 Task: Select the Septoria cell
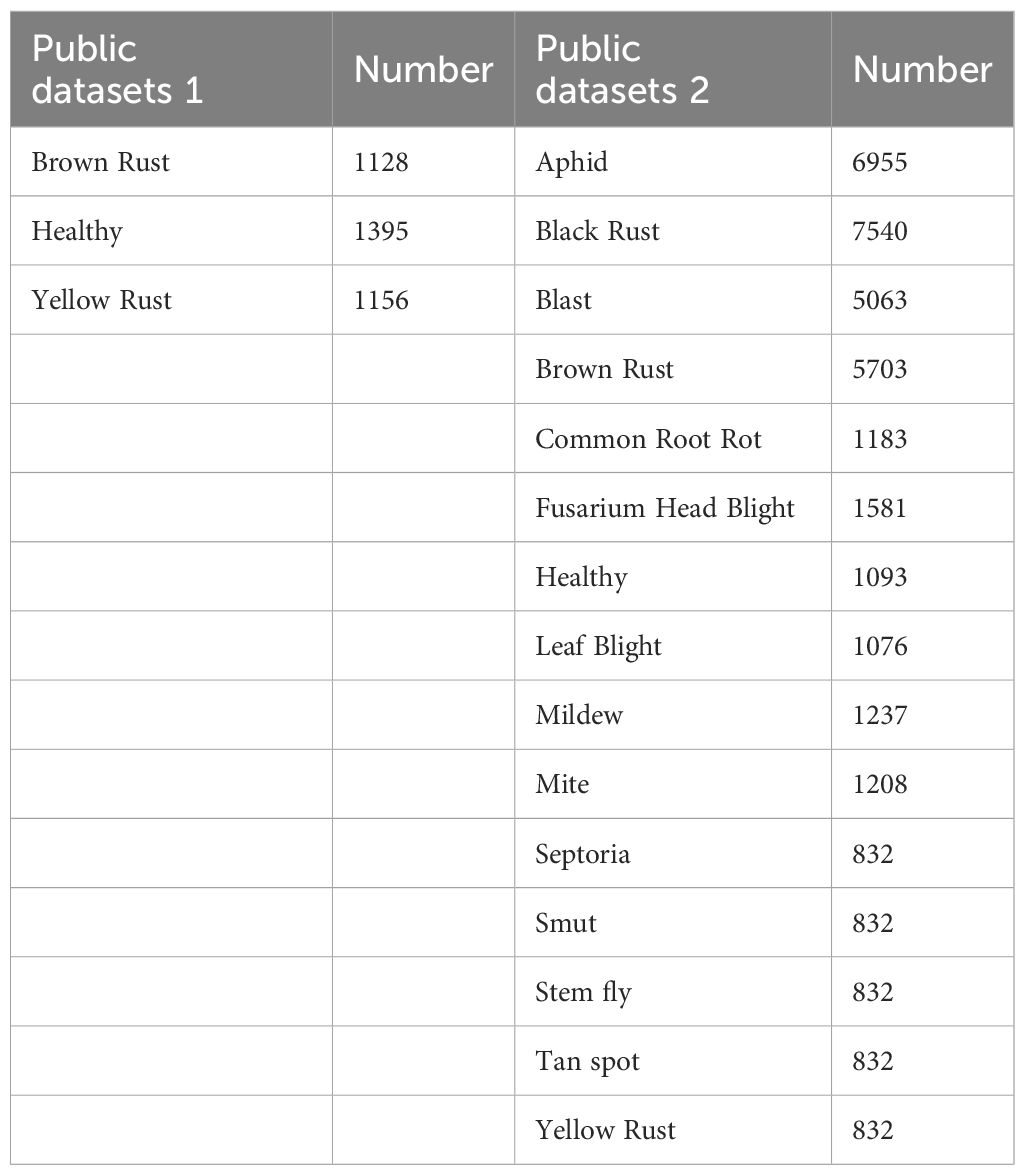[582, 854]
